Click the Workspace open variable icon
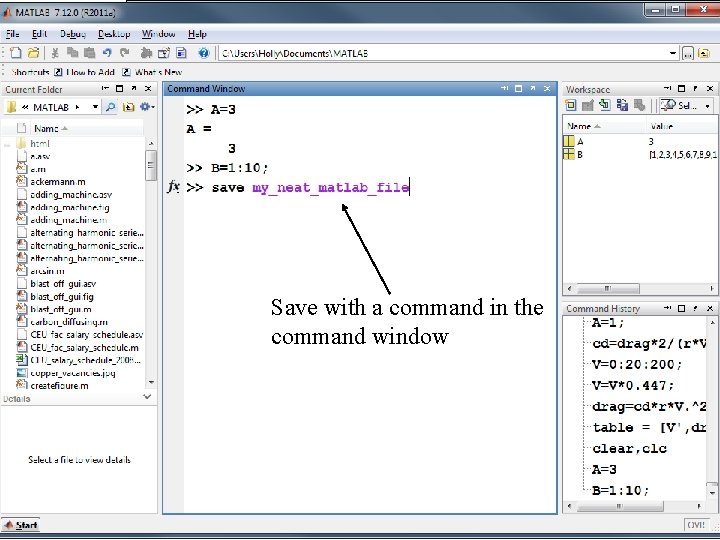The height and width of the screenshot is (540, 720). [588, 105]
